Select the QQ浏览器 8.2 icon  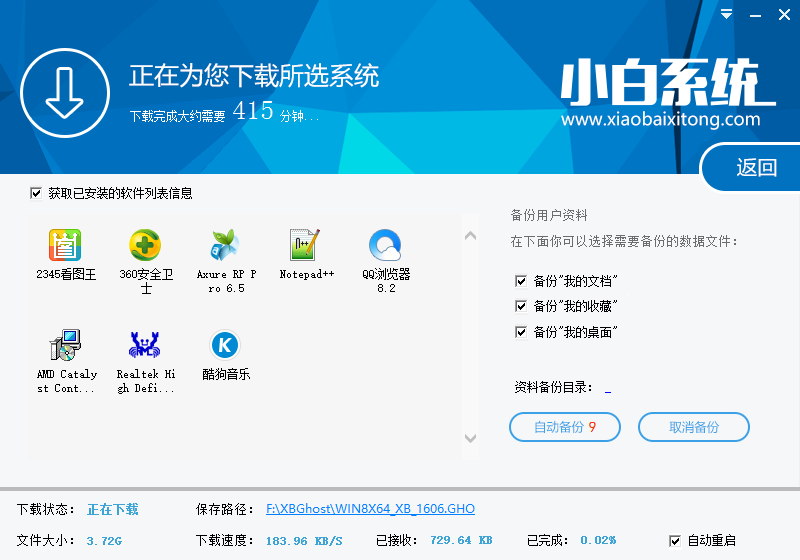tap(385, 245)
